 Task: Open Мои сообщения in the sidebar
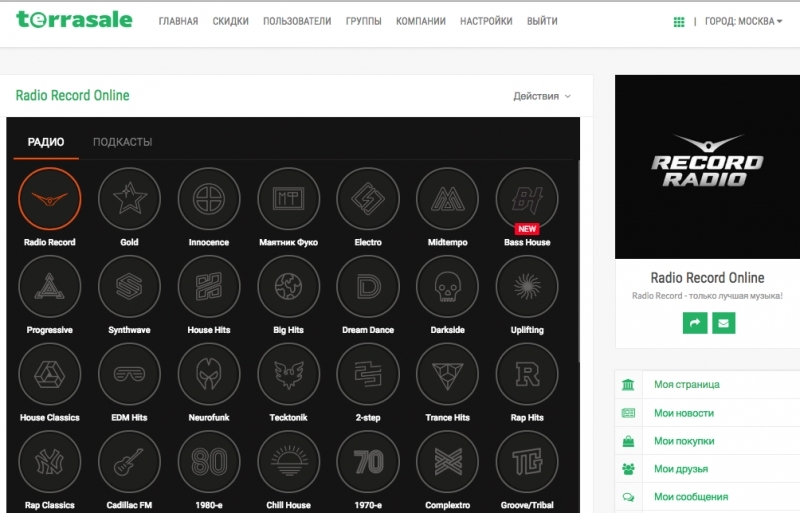click(690, 496)
